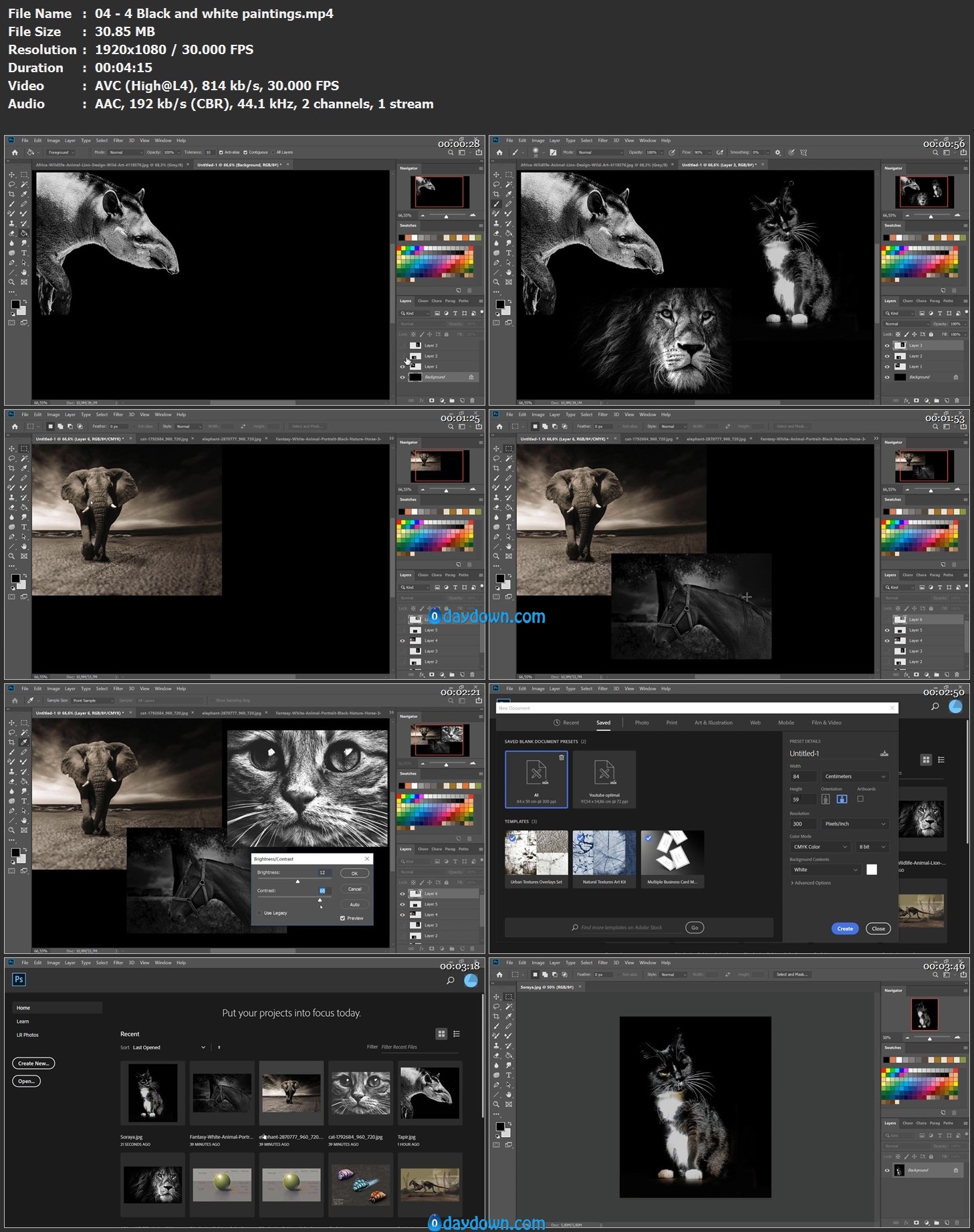Click Go next to Adobe Stock search
This screenshot has width=974, height=1232.
coord(695,928)
